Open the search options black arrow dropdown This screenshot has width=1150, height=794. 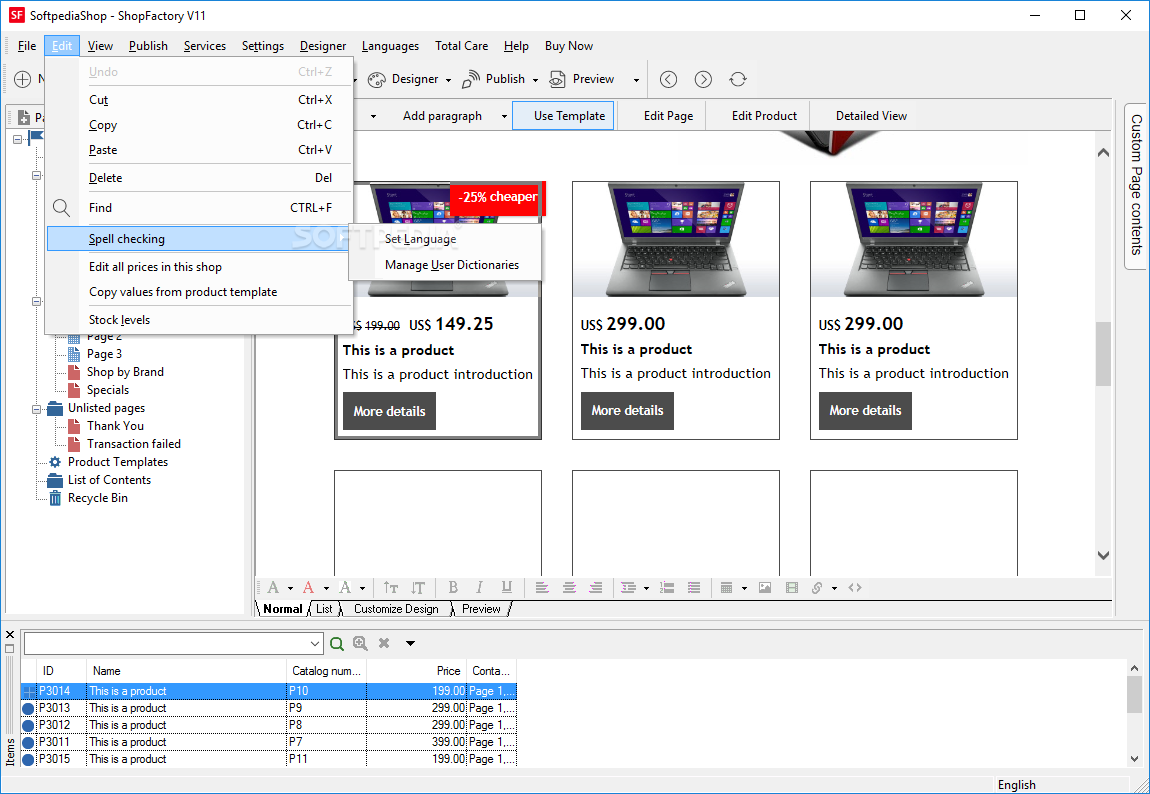(x=410, y=644)
